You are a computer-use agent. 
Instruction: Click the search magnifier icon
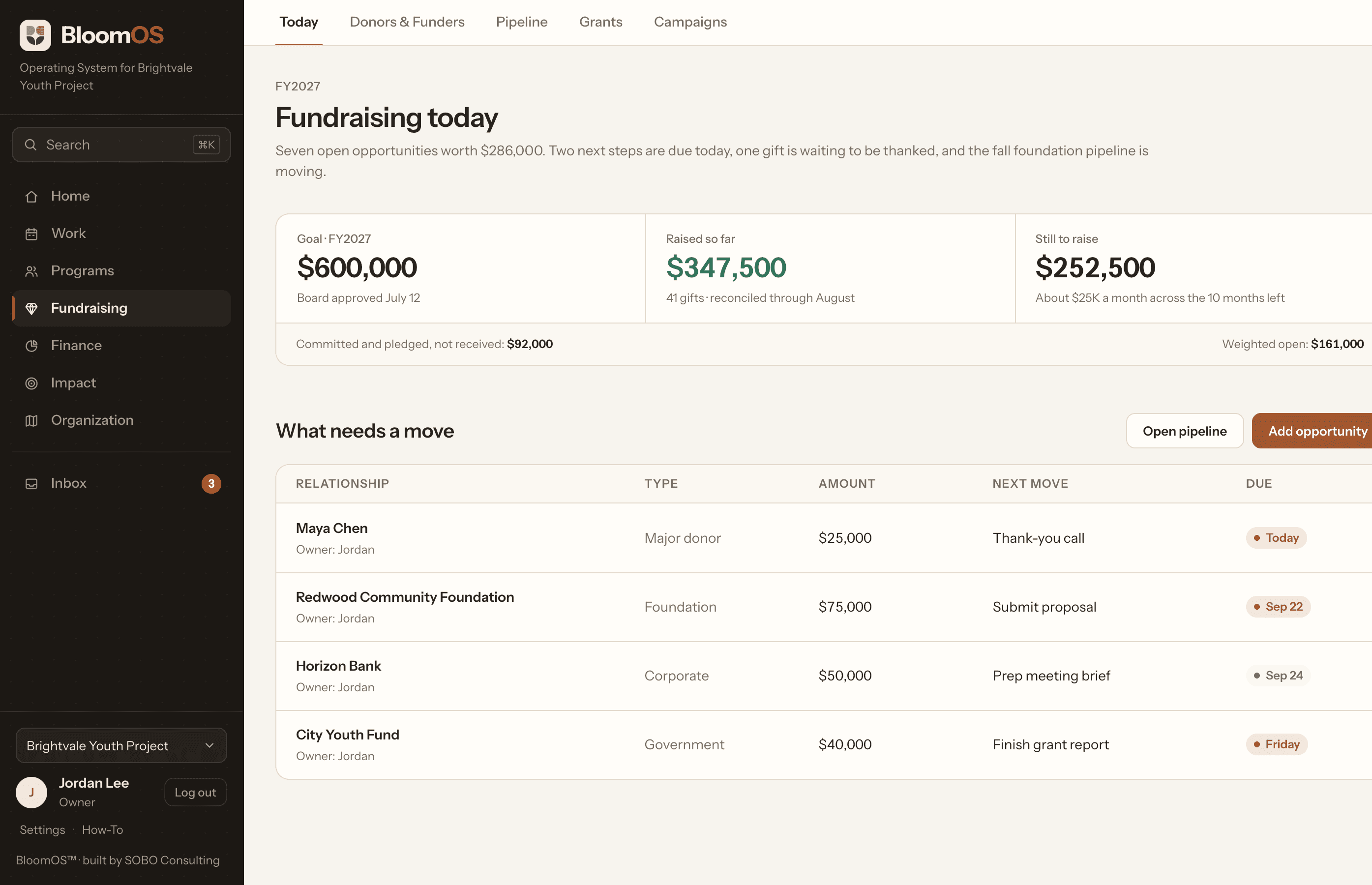coord(30,145)
